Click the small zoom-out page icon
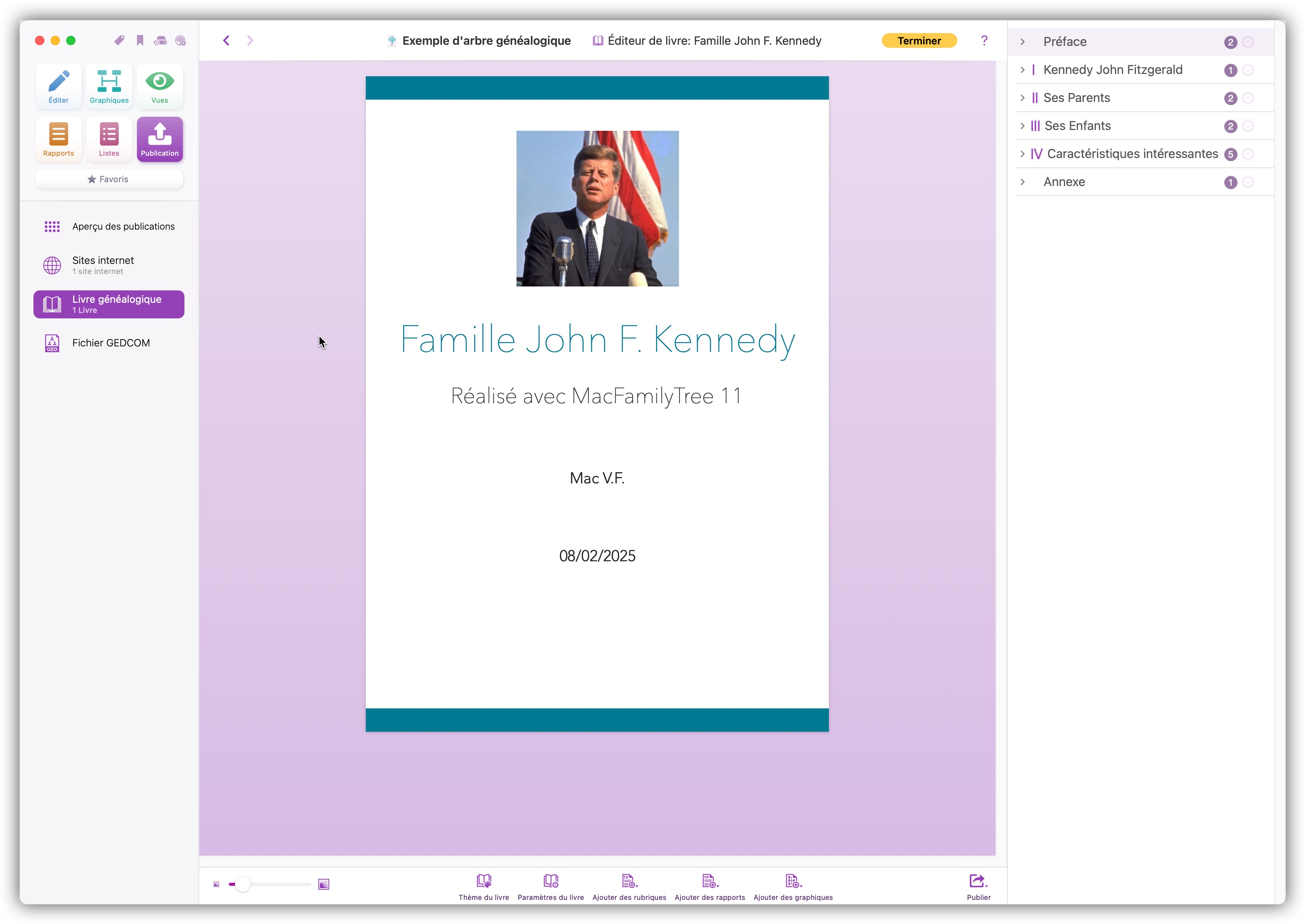This screenshot has width=1306, height=924. point(216,884)
